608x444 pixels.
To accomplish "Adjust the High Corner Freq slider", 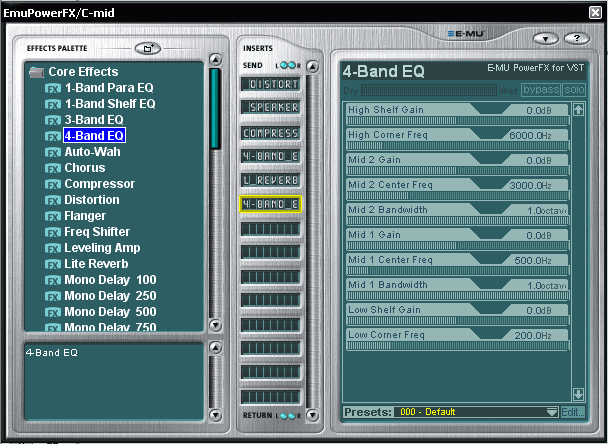I will click(458, 146).
